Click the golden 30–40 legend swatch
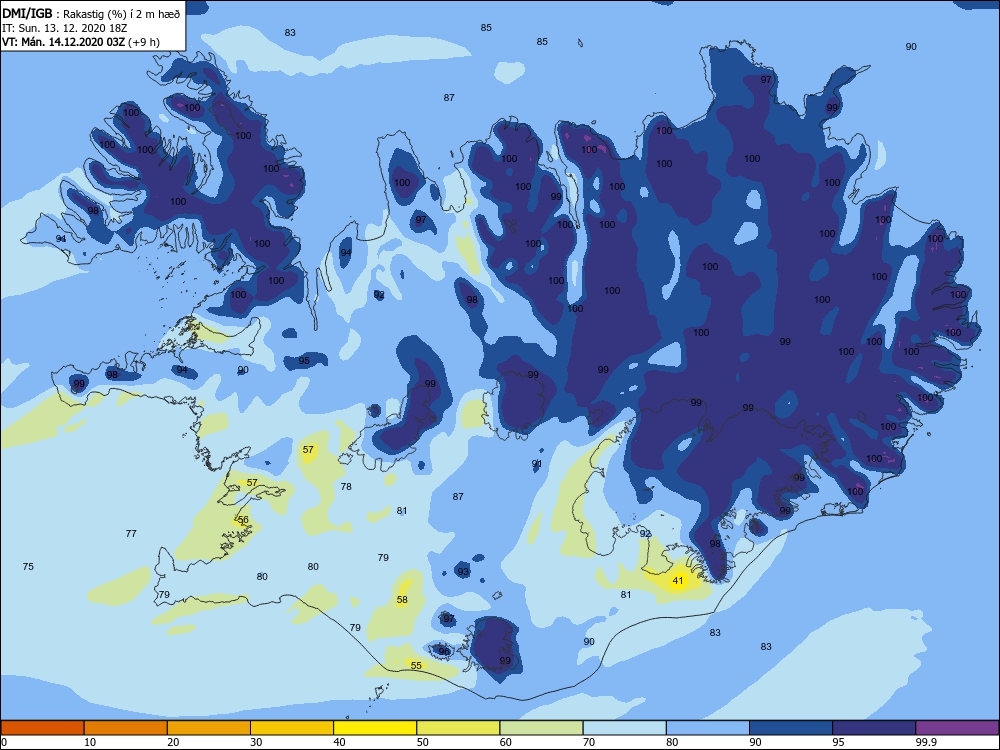 [x=292, y=728]
